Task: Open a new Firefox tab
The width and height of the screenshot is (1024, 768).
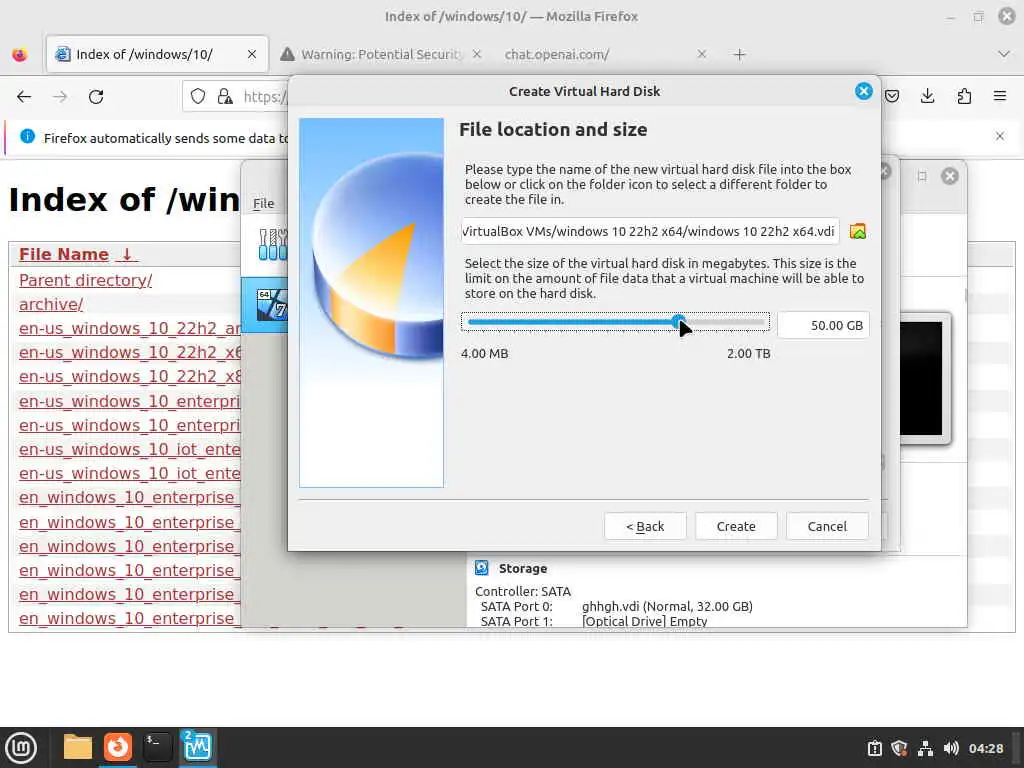Action: coord(739,55)
